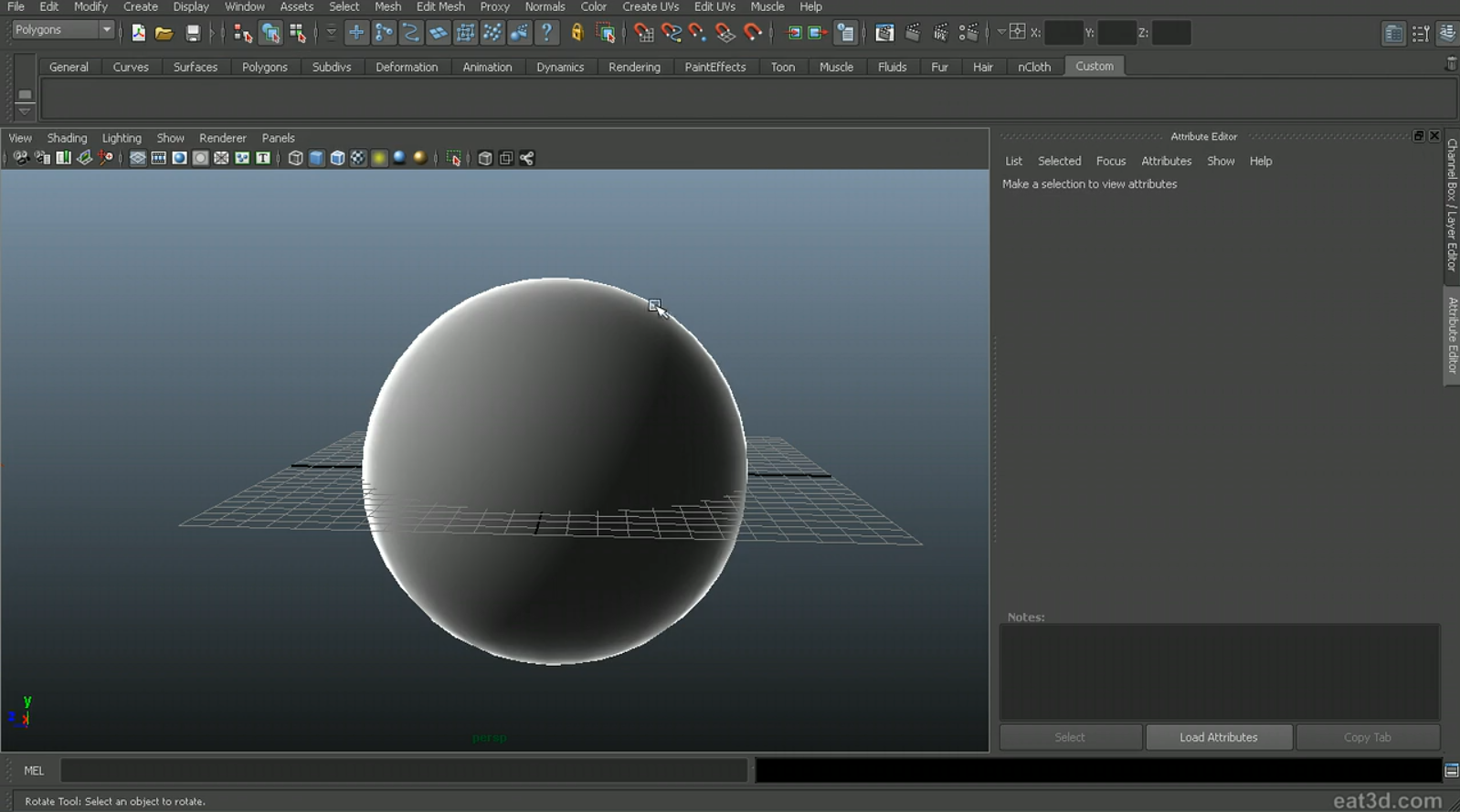The width and height of the screenshot is (1460, 812).
Task: Open a scene with the folder icon
Action: (164, 34)
